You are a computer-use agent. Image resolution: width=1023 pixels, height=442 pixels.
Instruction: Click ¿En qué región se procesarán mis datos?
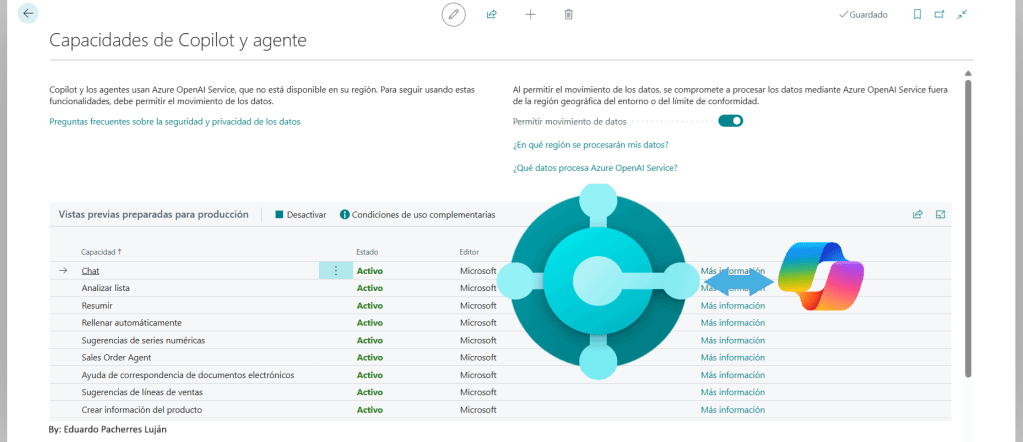coord(590,145)
